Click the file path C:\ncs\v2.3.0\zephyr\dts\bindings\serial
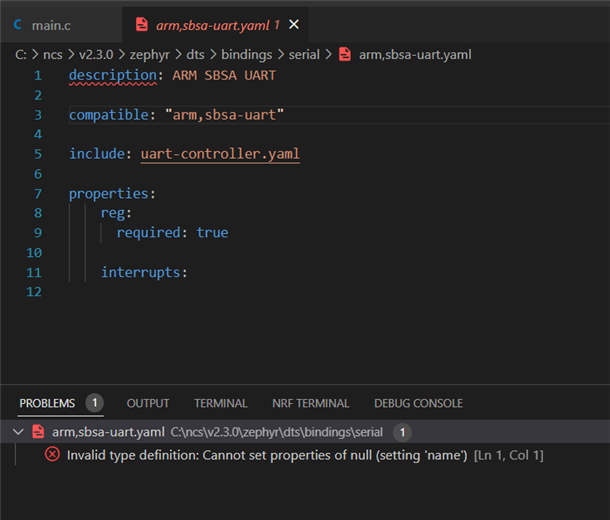 [x=277, y=432]
